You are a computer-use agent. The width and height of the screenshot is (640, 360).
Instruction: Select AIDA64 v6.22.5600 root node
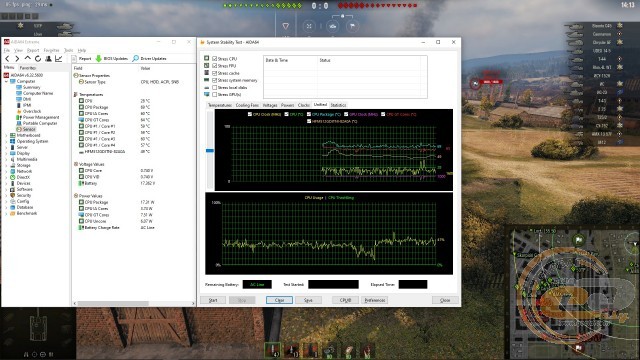pyautogui.click(x=27, y=75)
